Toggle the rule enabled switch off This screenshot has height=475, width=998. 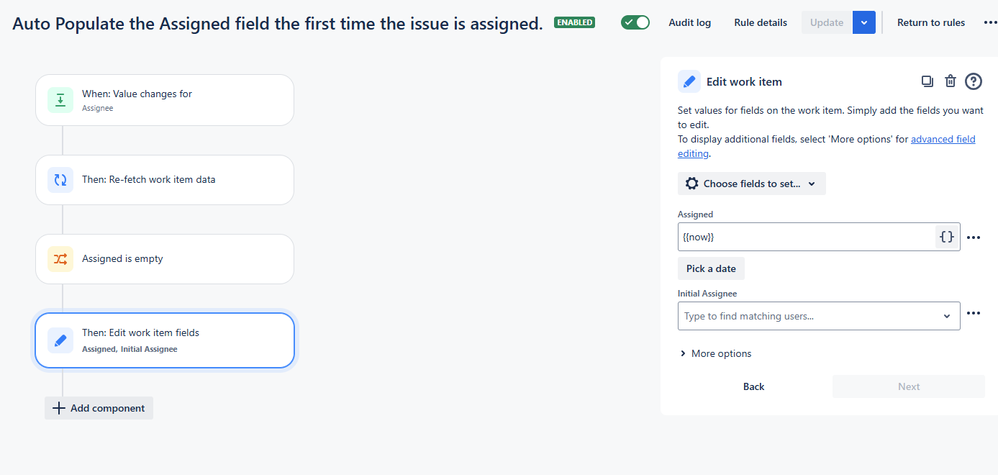coord(635,22)
